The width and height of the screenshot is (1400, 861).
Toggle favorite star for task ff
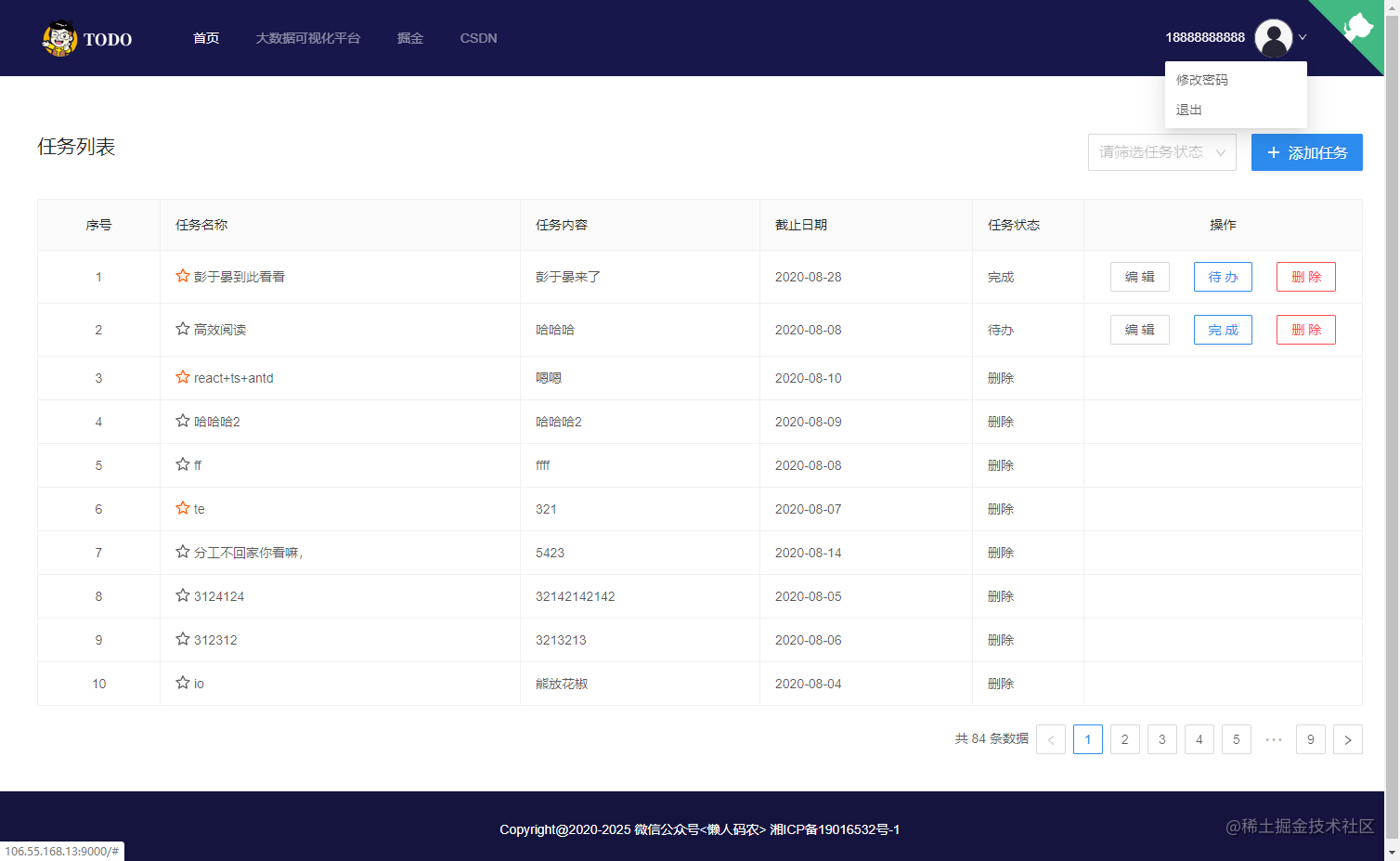point(182,464)
